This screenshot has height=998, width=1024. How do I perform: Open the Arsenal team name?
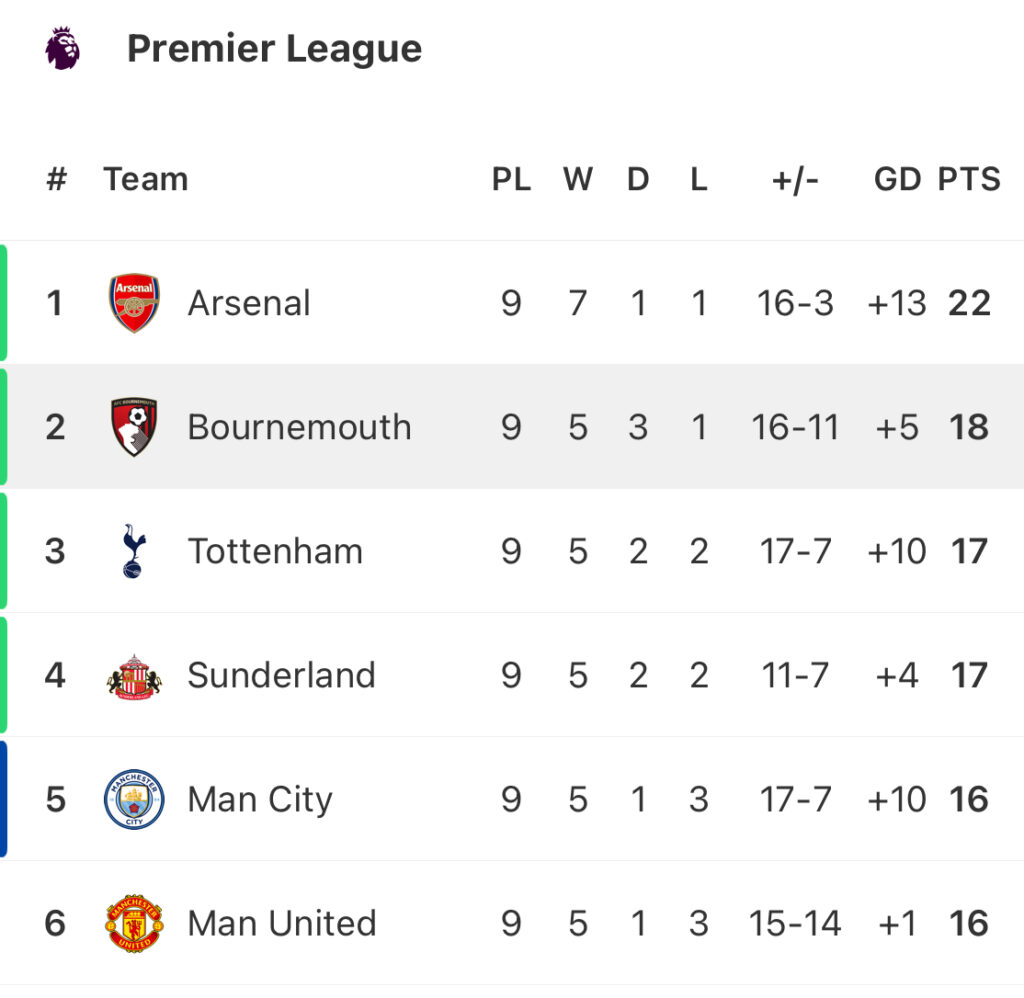(249, 303)
